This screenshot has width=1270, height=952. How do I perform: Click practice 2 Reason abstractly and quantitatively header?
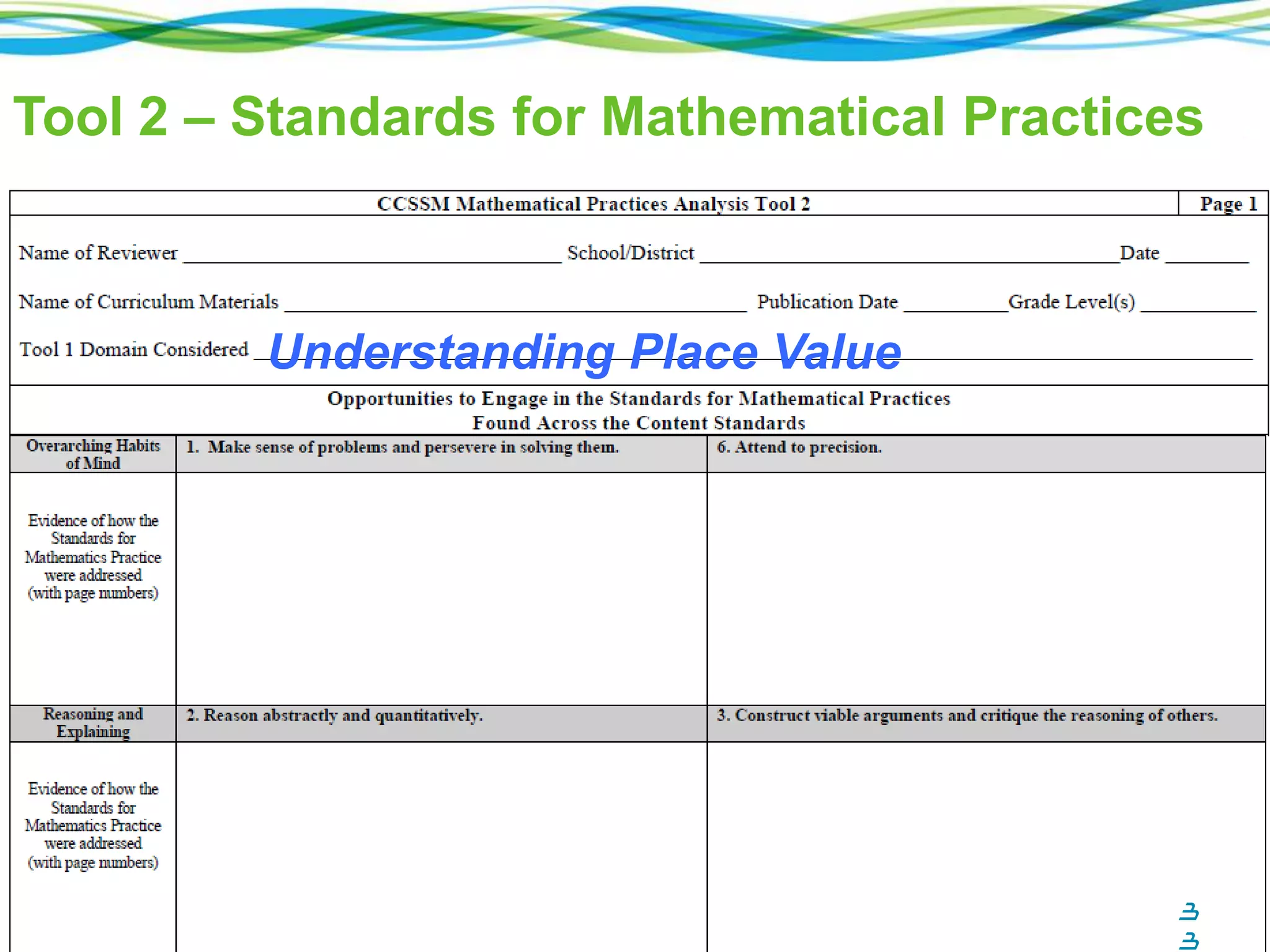point(442,723)
